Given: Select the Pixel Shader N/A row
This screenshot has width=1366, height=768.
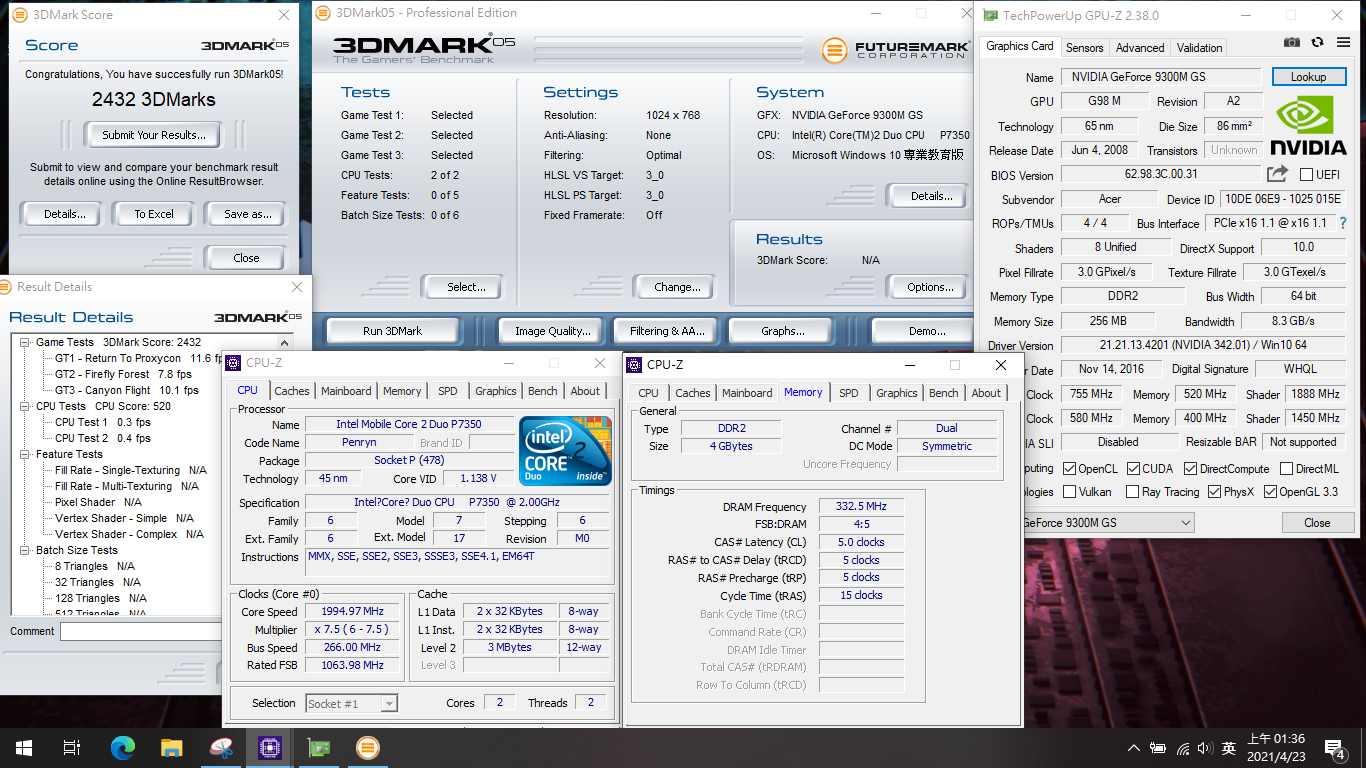Looking at the screenshot, I should tap(98, 502).
